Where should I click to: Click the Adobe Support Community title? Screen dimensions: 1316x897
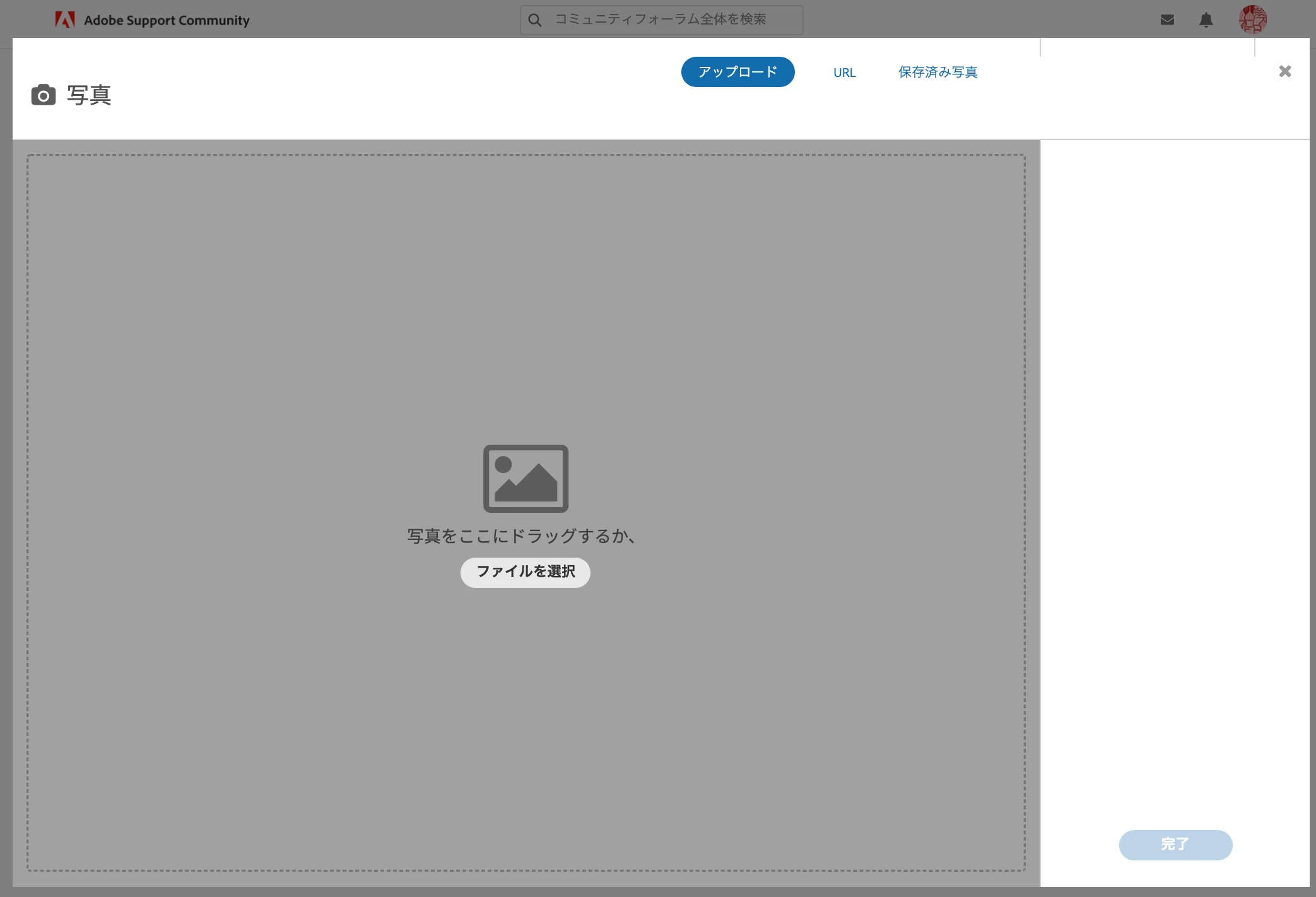pos(168,20)
